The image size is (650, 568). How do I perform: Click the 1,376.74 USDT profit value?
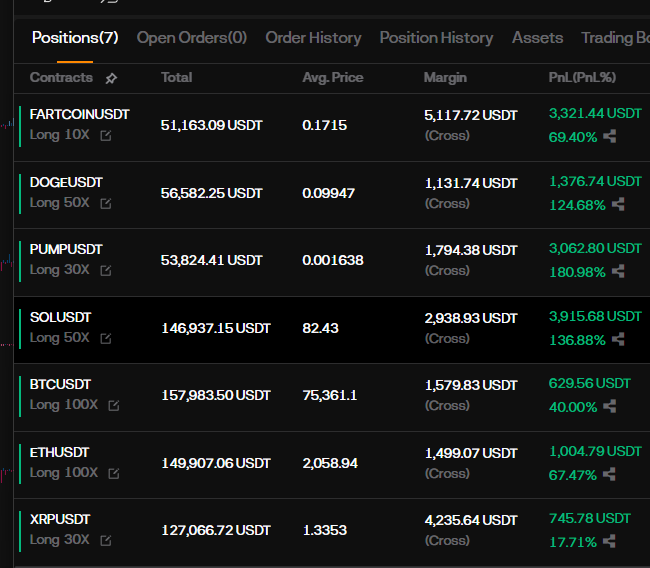coord(595,181)
